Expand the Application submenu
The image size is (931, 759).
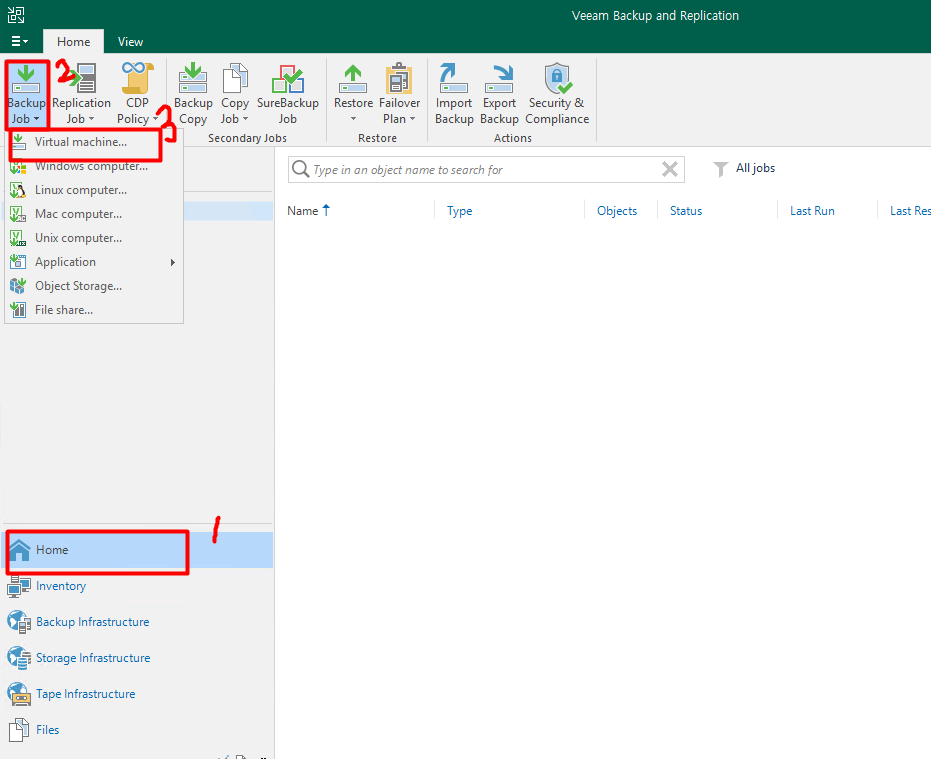click(94, 262)
